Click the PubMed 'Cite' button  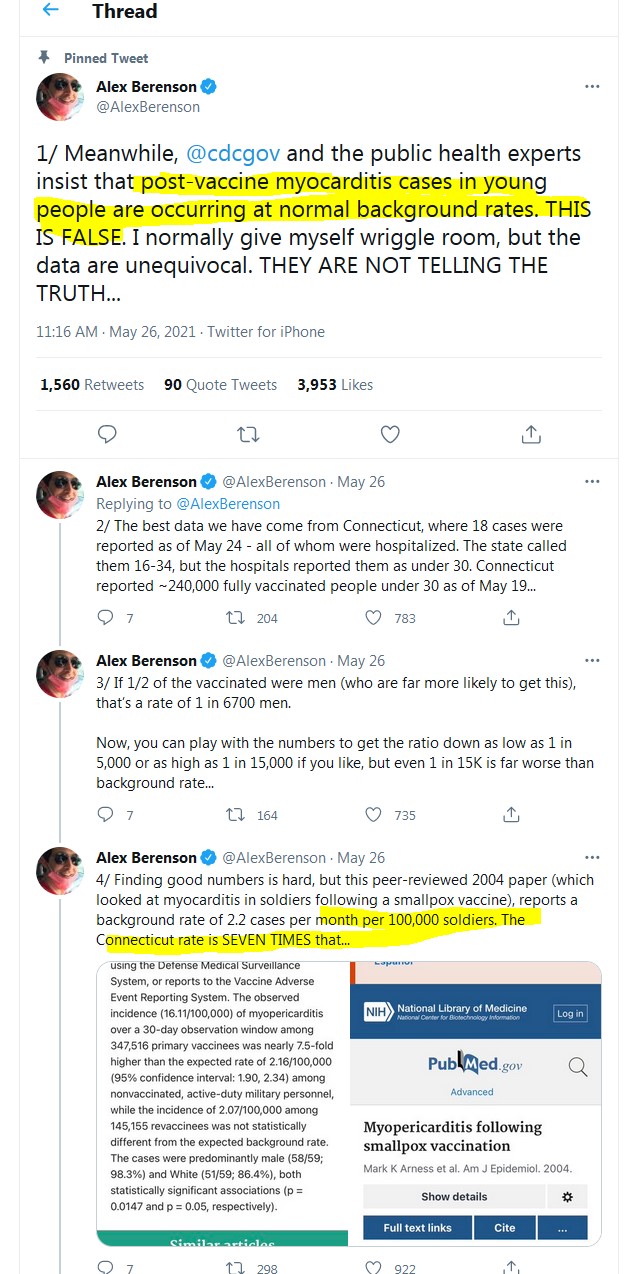coord(504,1227)
